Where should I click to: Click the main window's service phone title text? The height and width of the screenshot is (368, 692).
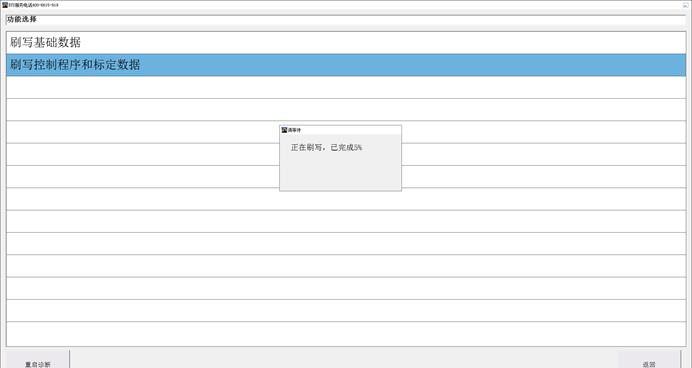click(x=33, y=5)
